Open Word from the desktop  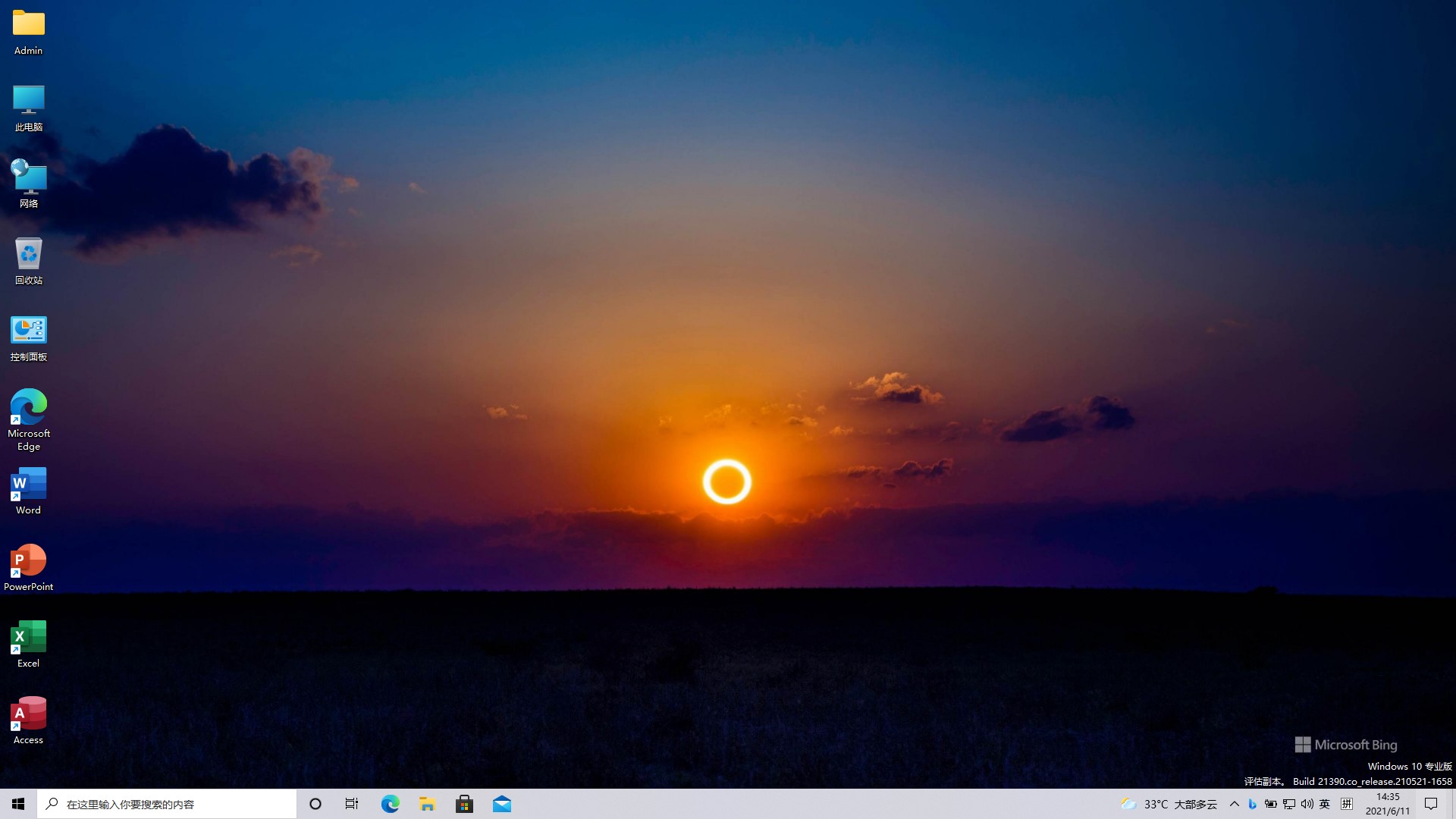point(28,483)
